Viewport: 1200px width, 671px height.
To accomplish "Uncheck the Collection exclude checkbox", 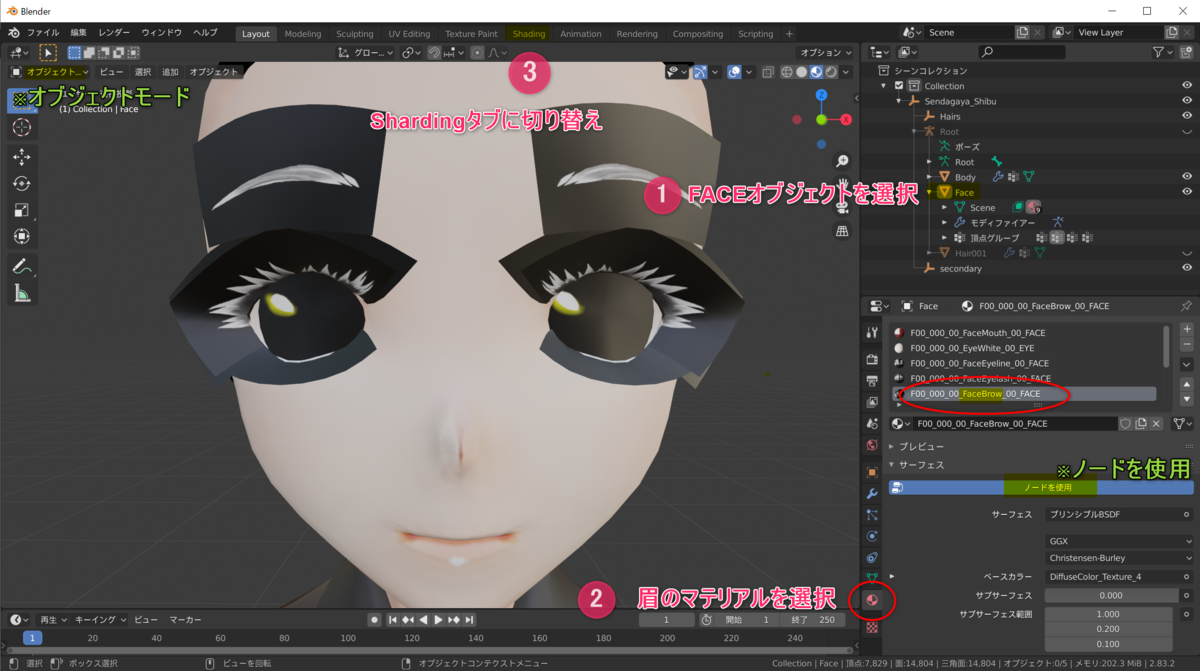I will (x=899, y=86).
